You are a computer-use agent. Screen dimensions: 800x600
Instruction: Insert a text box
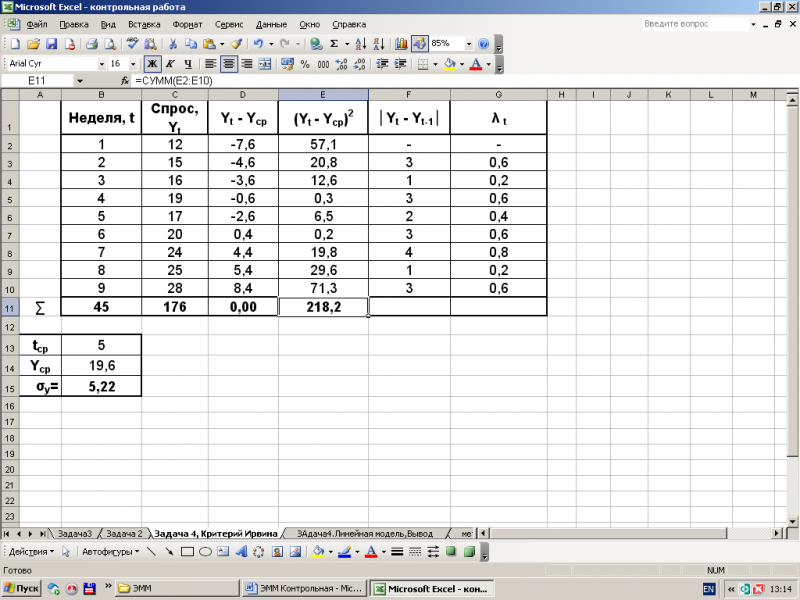coord(223,552)
